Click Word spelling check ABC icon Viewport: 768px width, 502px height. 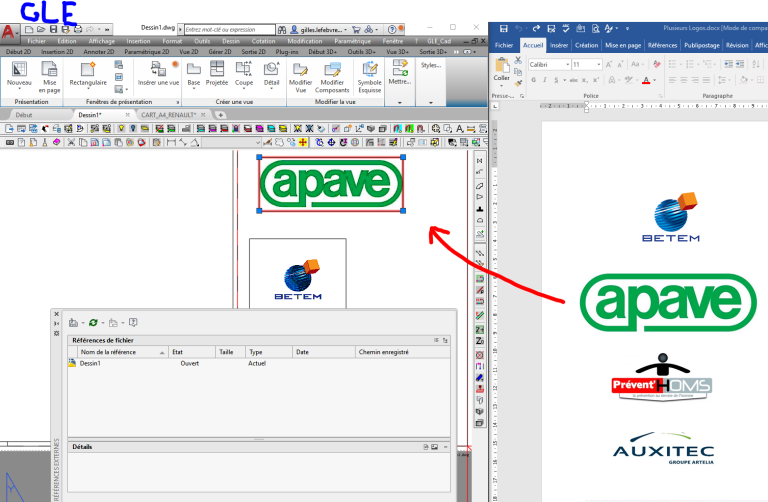tap(566, 29)
